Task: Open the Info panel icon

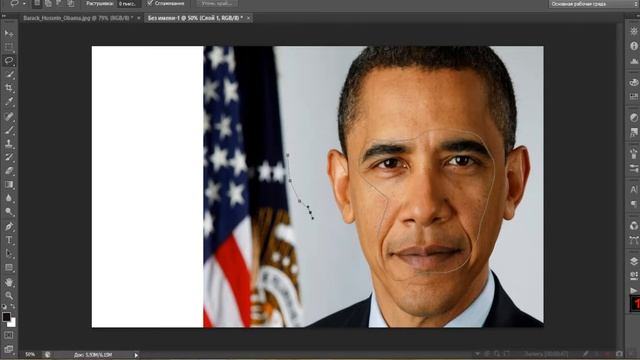Action: tap(633, 46)
